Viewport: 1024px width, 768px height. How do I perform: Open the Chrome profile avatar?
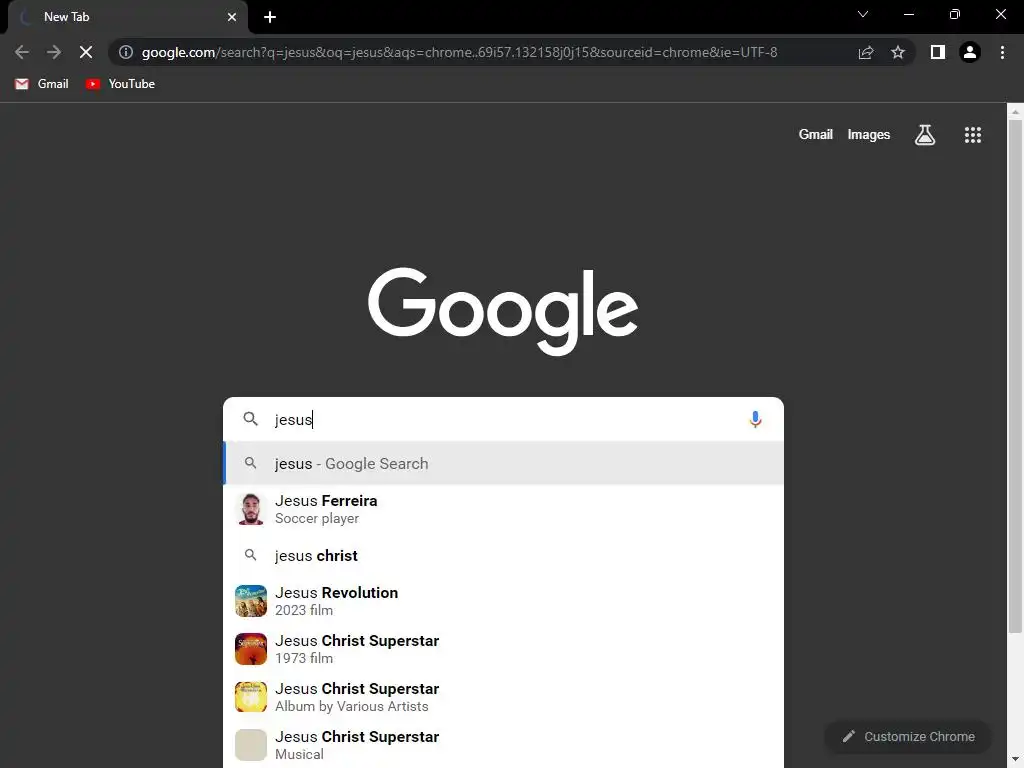tap(970, 52)
